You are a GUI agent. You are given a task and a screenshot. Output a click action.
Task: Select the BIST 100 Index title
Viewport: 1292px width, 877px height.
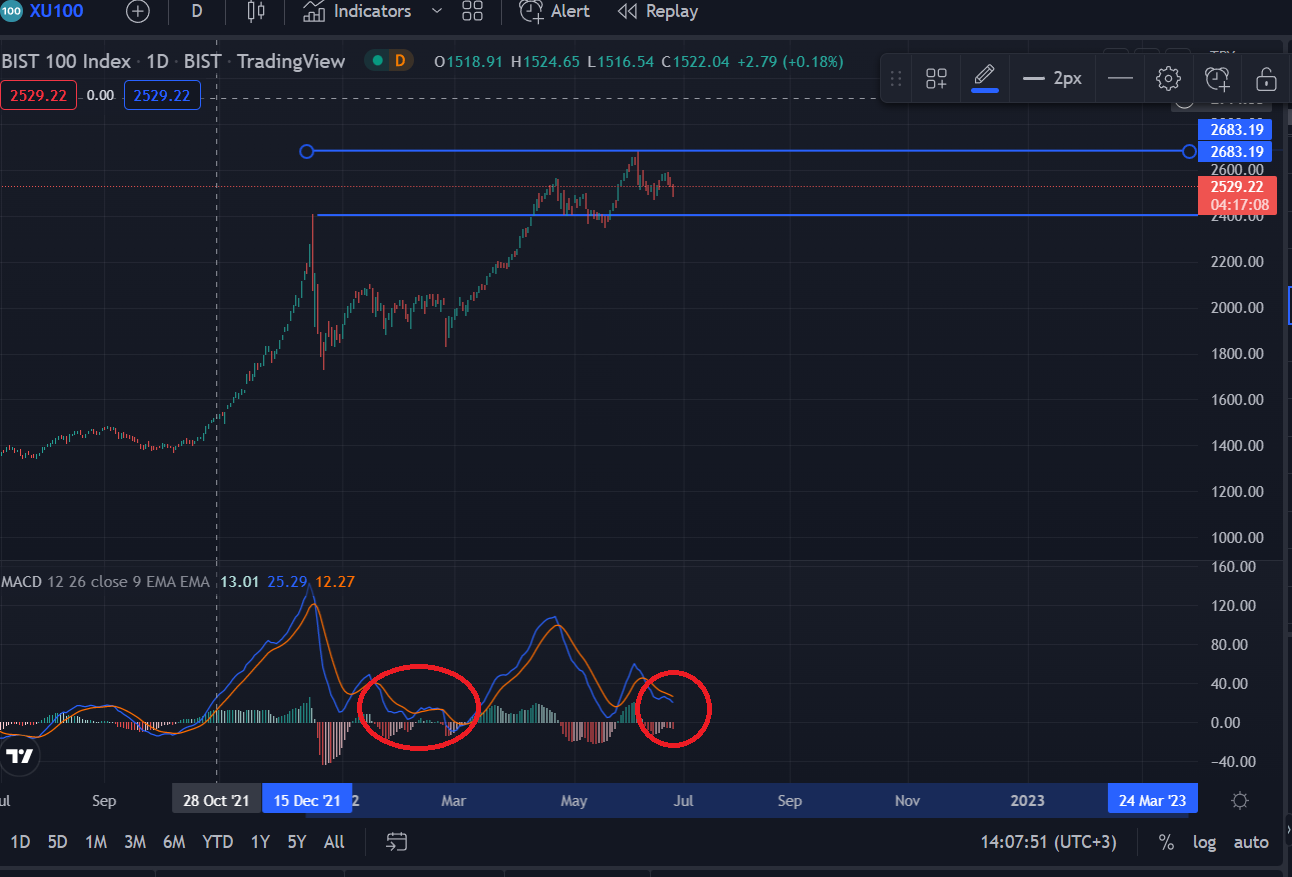(x=67, y=61)
